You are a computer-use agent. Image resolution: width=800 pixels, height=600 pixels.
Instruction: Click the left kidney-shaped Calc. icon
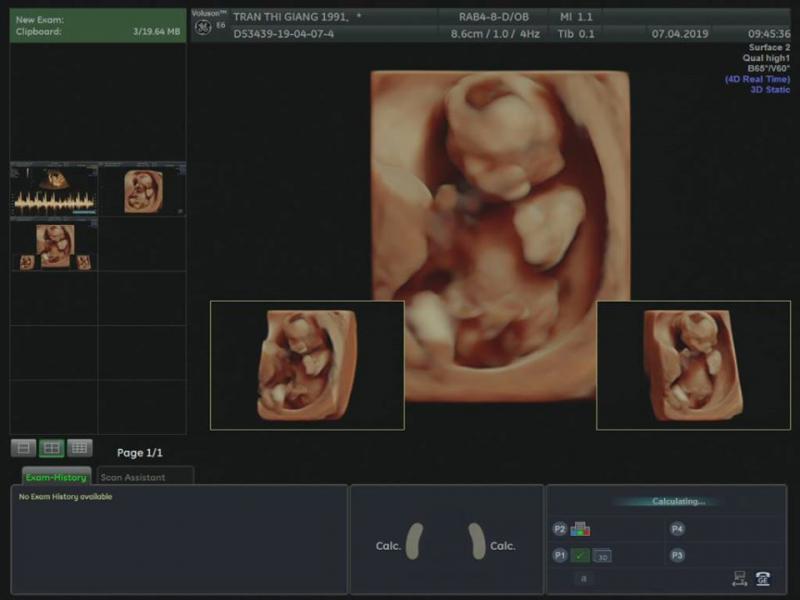point(414,541)
